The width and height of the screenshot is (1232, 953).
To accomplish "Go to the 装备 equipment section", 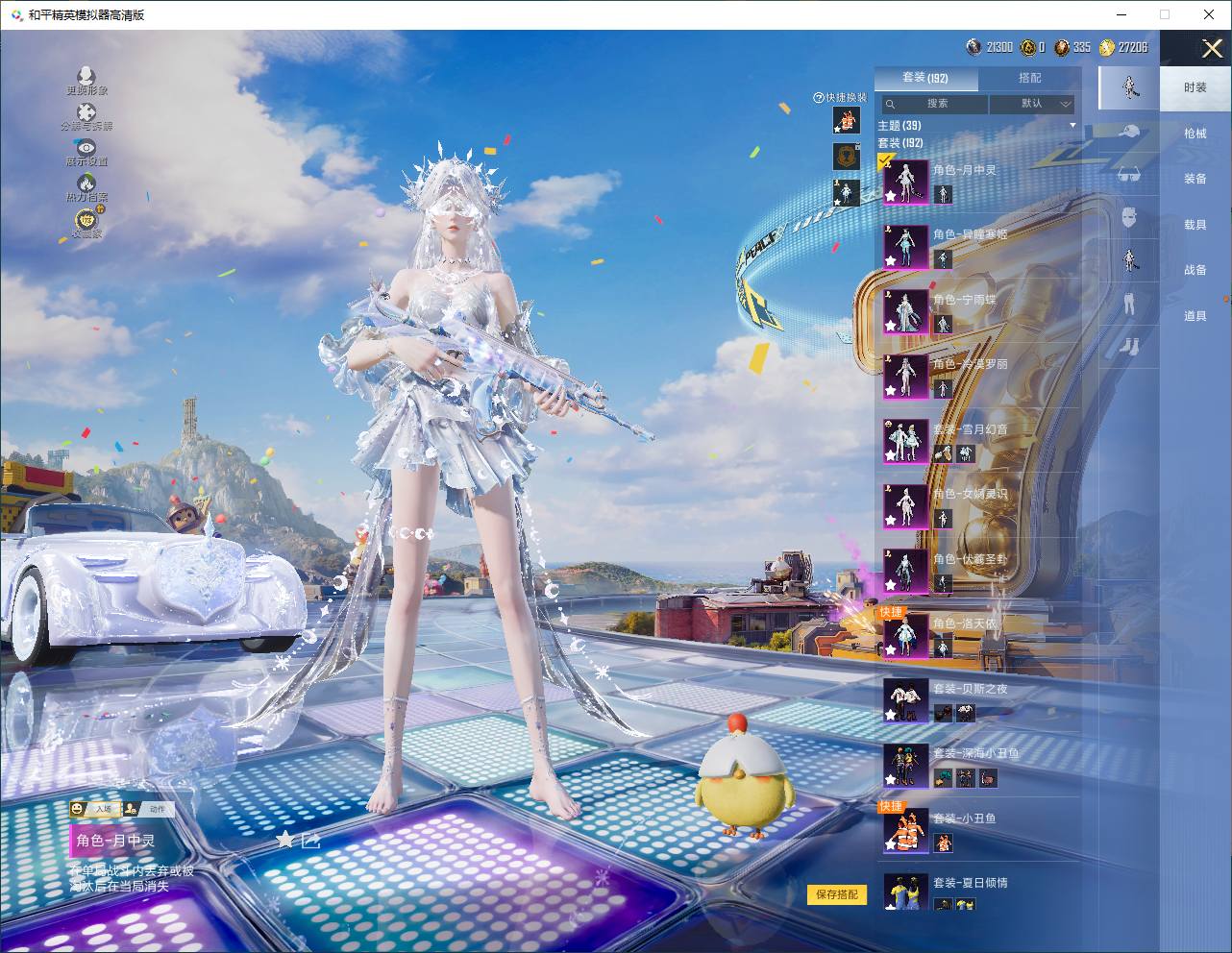I will (x=1195, y=179).
